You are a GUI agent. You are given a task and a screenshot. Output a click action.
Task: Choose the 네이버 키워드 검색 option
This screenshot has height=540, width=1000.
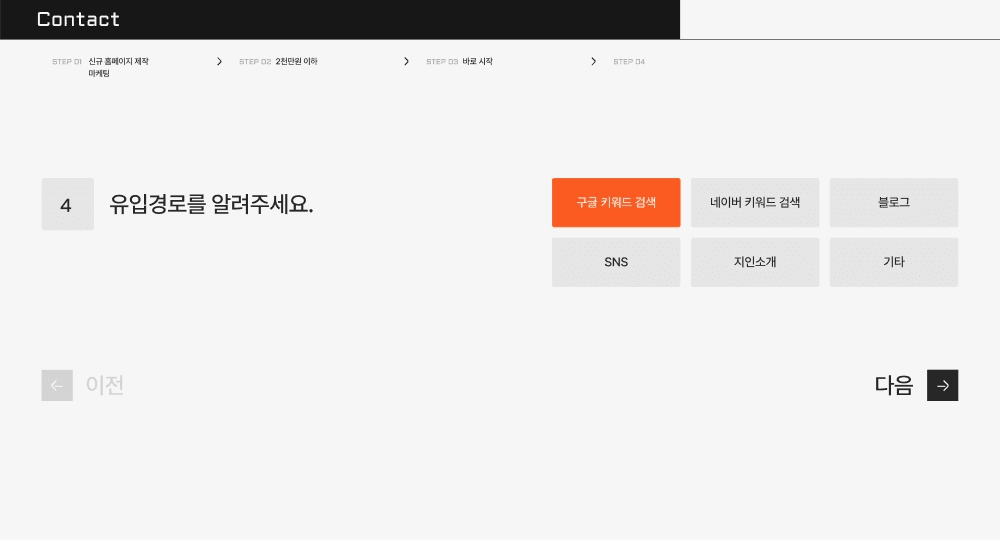tap(755, 203)
